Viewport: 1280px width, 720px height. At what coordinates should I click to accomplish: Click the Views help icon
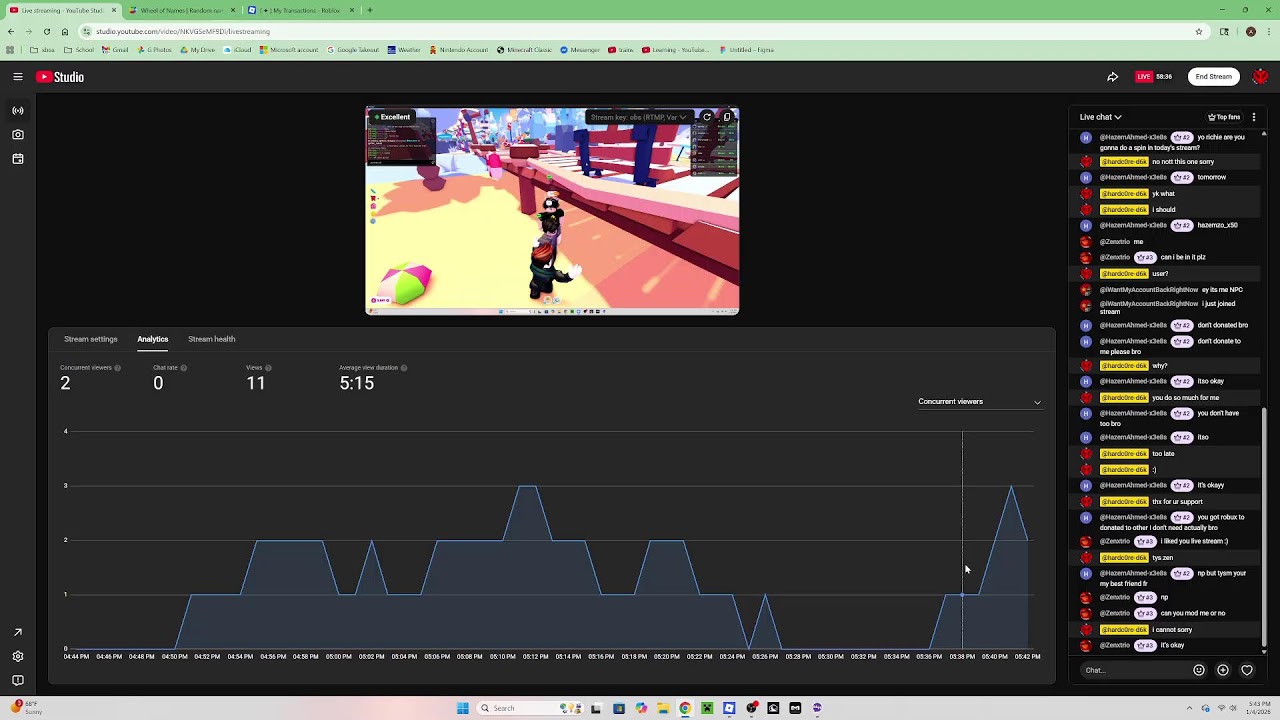pyautogui.click(x=268, y=368)
